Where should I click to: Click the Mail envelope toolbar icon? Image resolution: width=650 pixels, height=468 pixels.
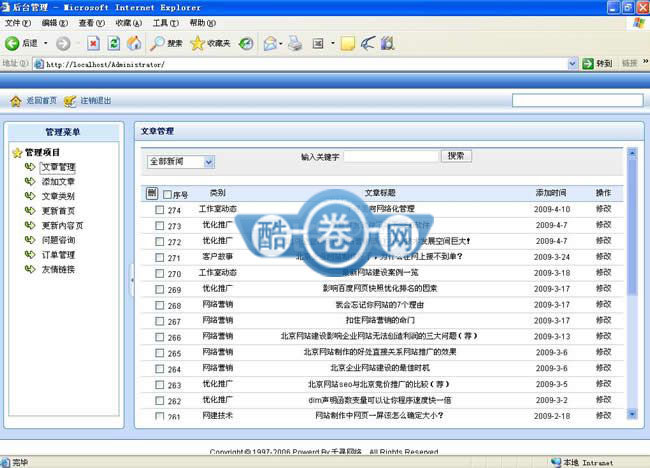(270, 43)
